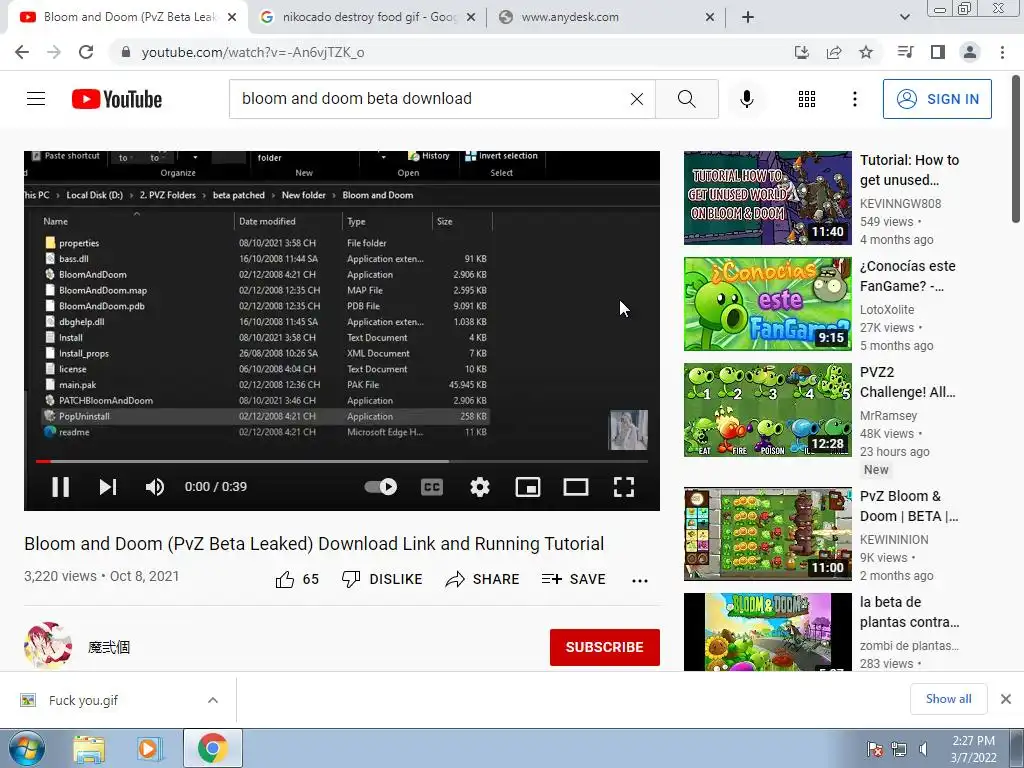Open the Chrome side panel icon
The width and height of the screenshot is (1024, 768).
[x=938, y=52]
